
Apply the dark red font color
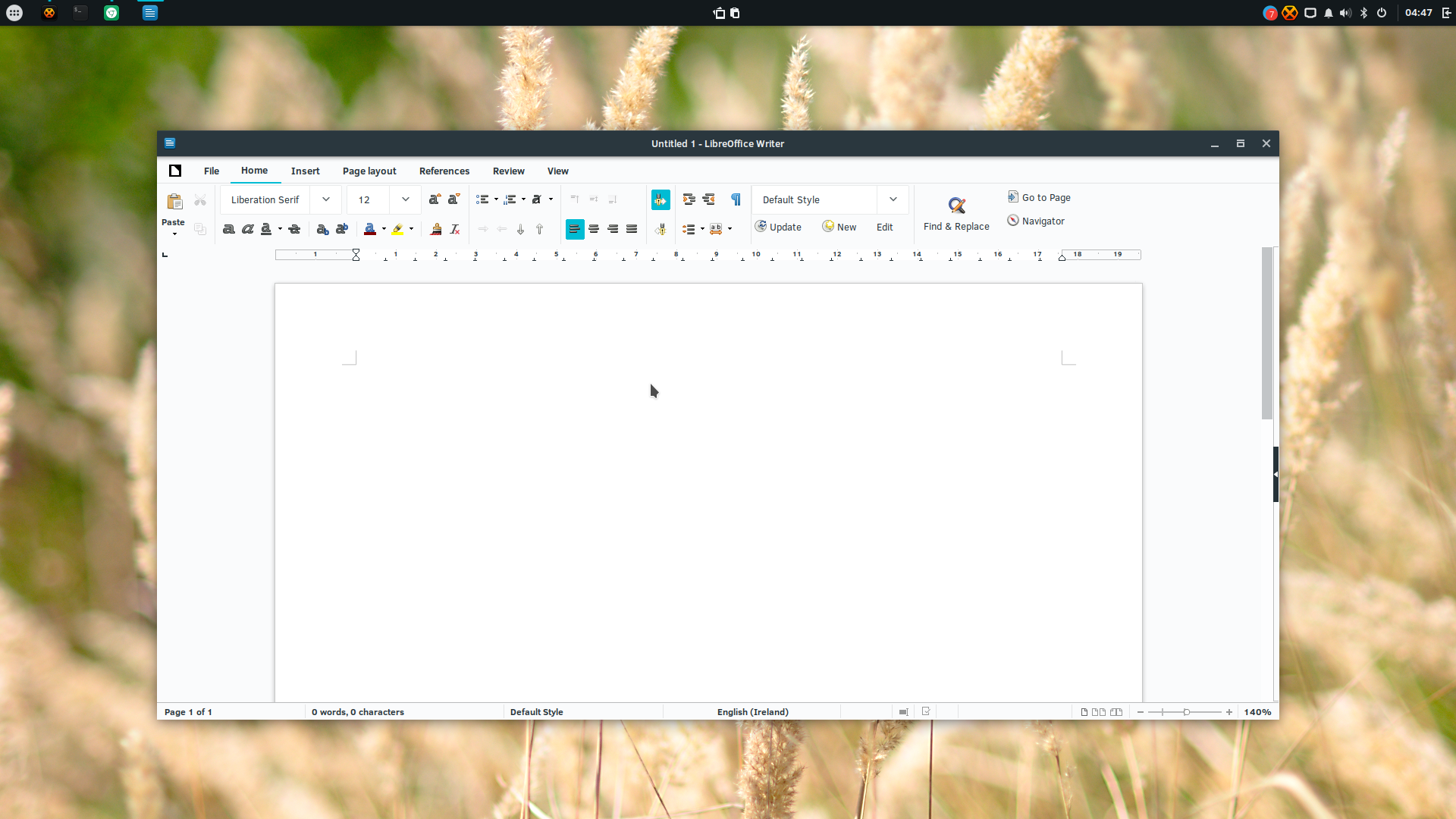(x=370, y=229)
